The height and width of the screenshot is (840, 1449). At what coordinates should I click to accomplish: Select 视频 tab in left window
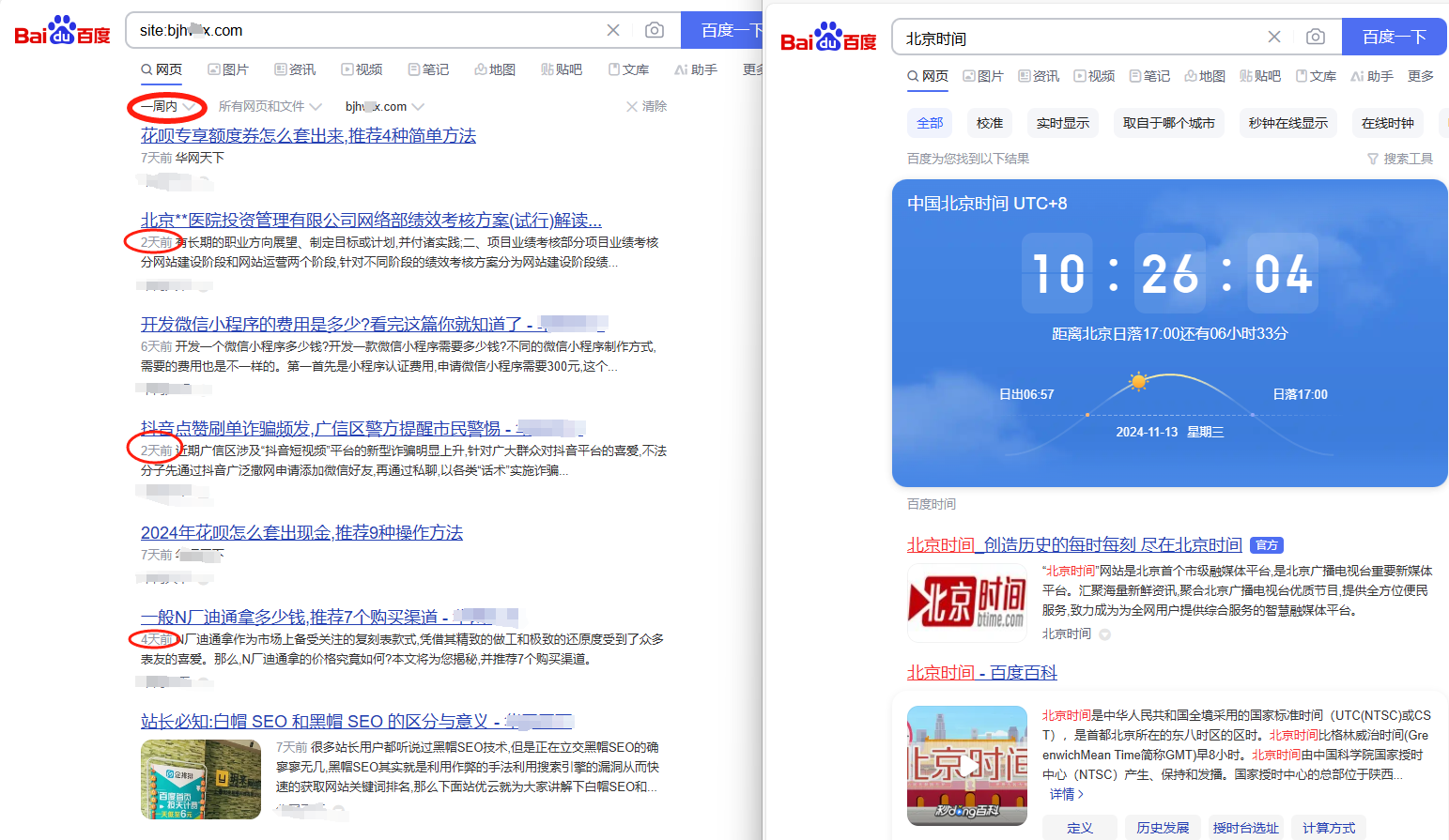click(362, 69)
